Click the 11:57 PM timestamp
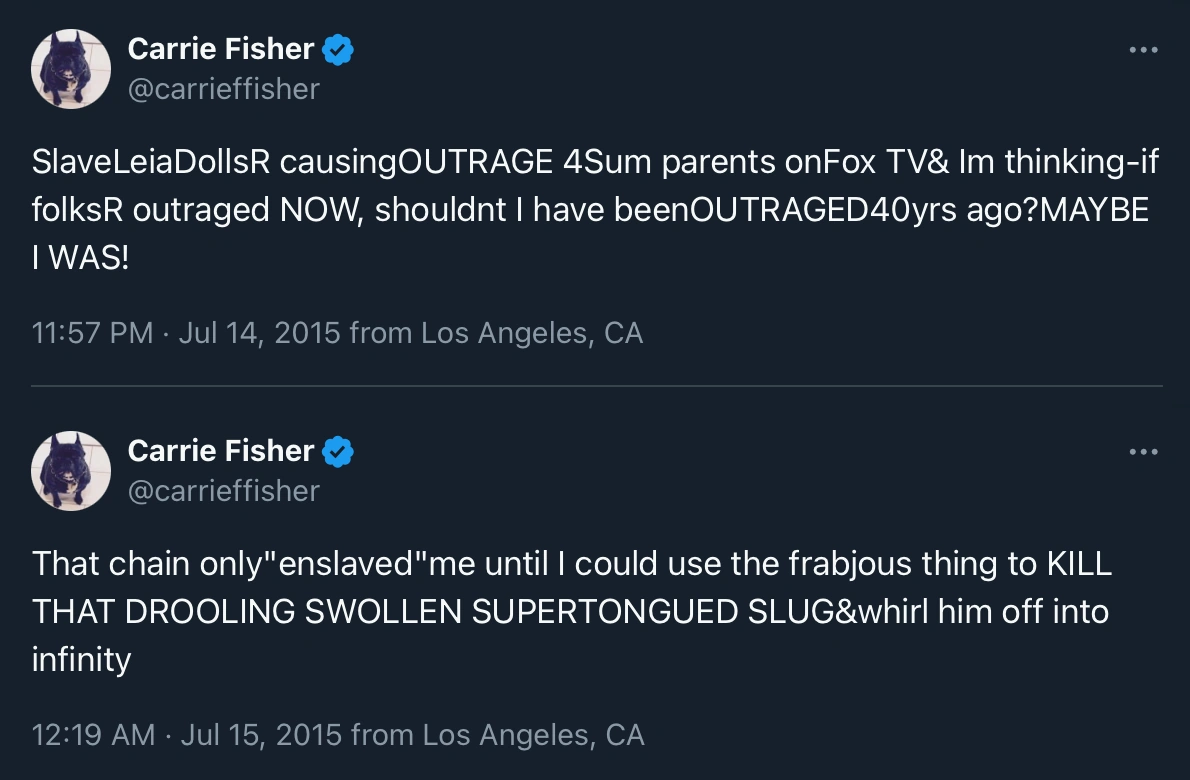 [92, 333]
